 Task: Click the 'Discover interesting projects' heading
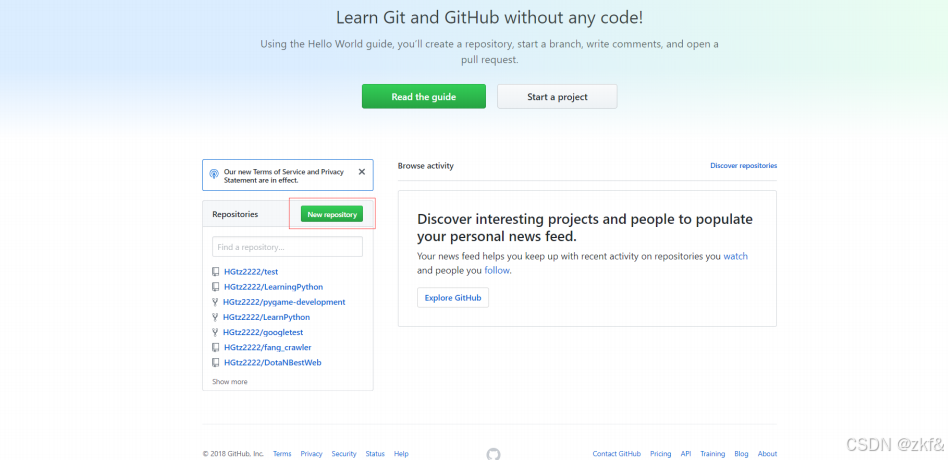(x=585, y=227)
